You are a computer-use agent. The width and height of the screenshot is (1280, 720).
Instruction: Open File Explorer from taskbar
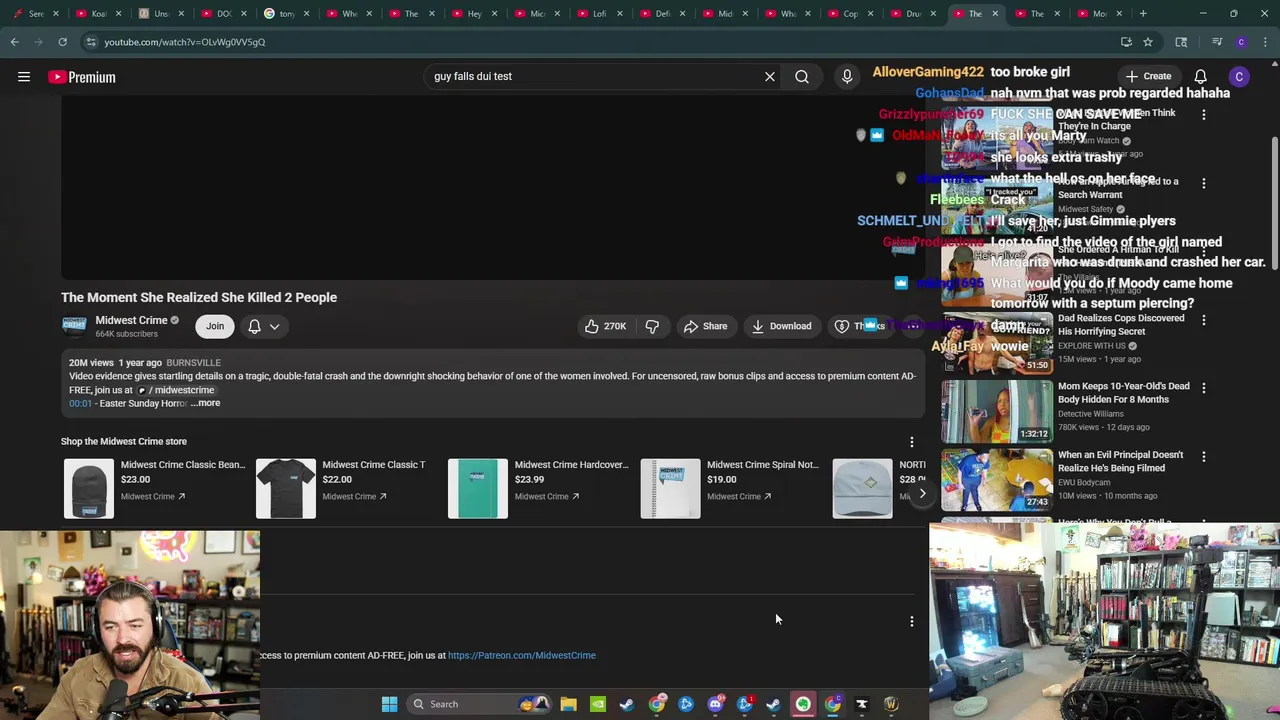pyautogui.click(x=568, y=704)
